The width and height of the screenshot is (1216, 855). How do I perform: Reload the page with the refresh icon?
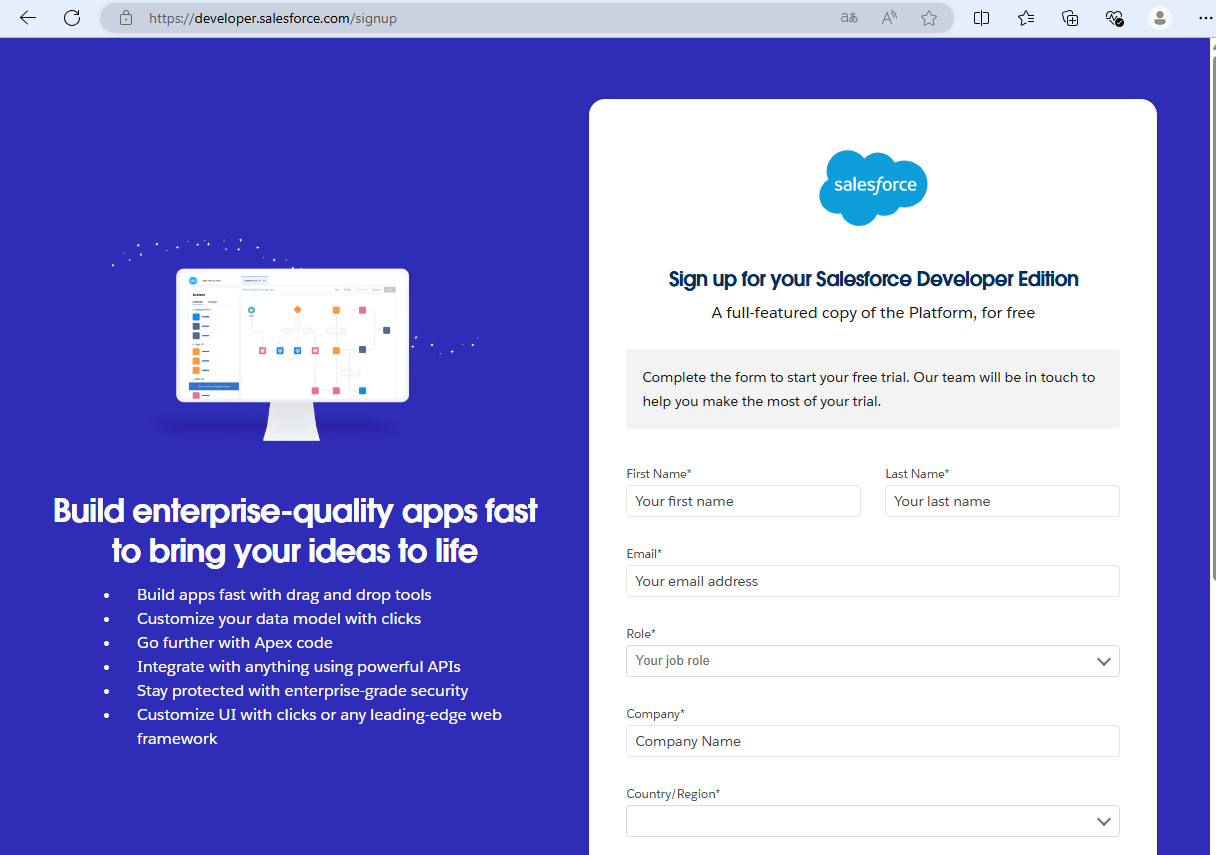(x=72, y=18)
